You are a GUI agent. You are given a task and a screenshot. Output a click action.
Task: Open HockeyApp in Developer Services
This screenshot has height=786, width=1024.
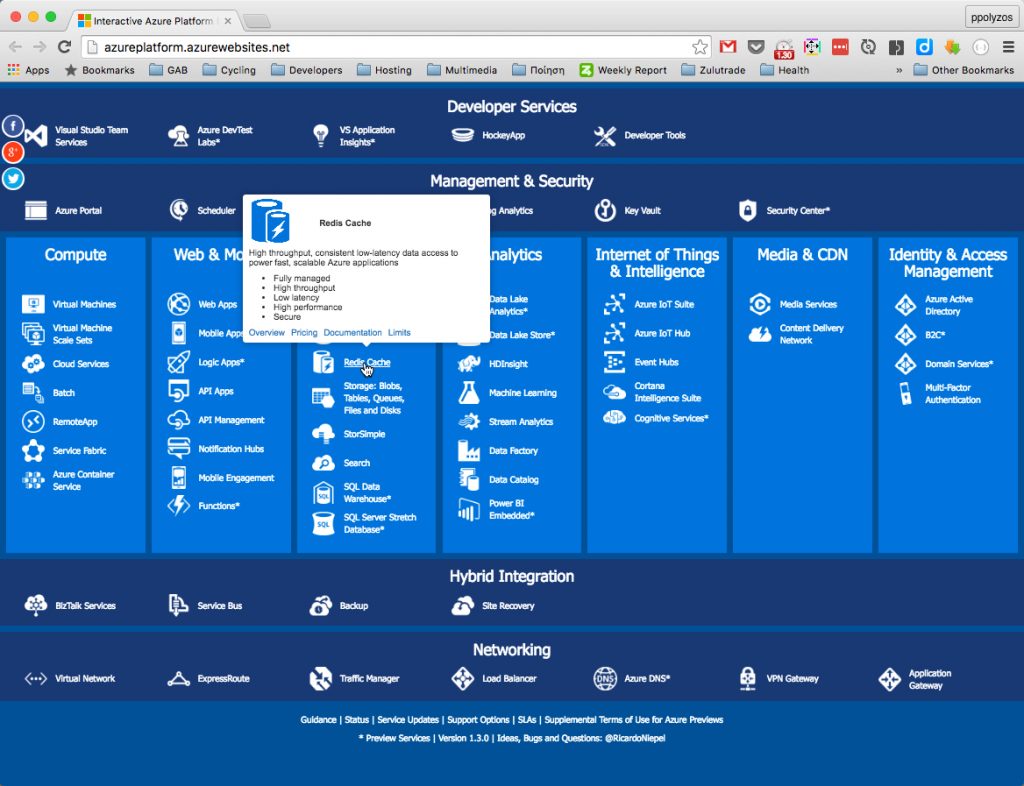462,135
